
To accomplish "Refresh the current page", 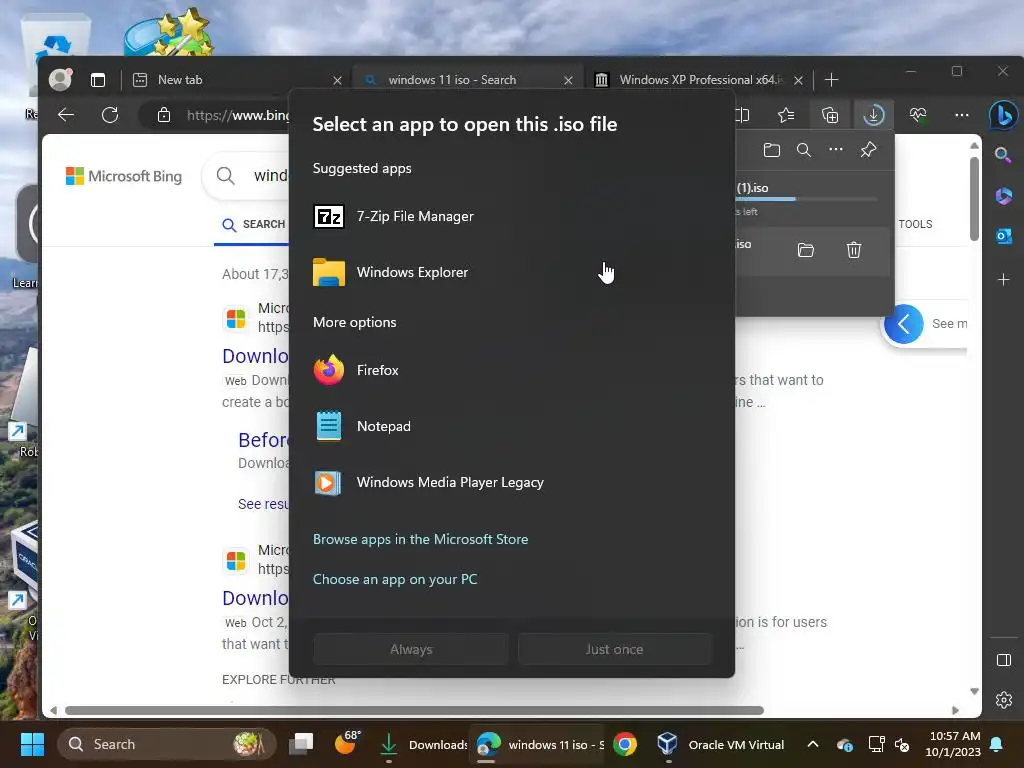I will tap(110, 116).
